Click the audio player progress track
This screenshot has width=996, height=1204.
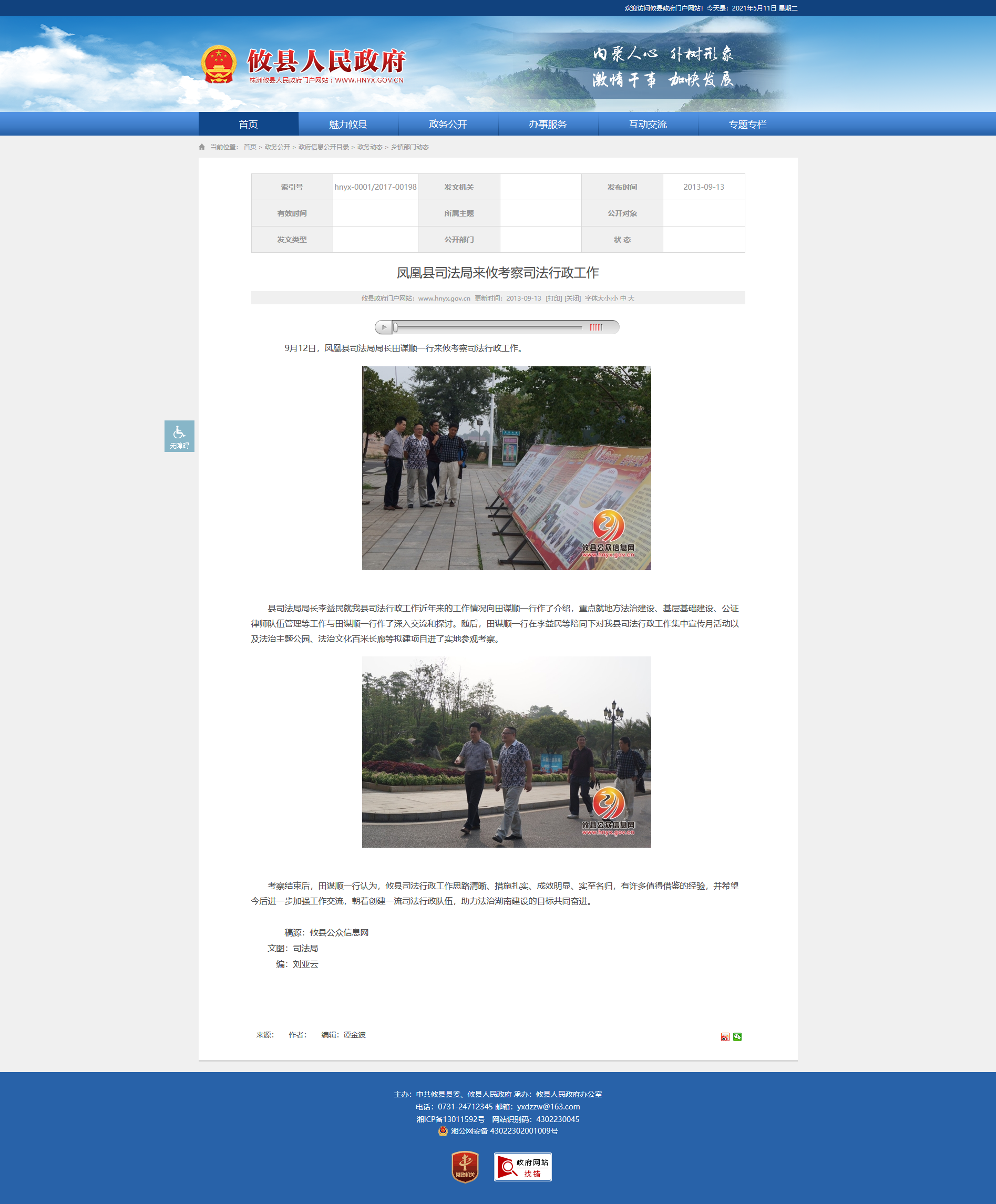click(487, 327)
